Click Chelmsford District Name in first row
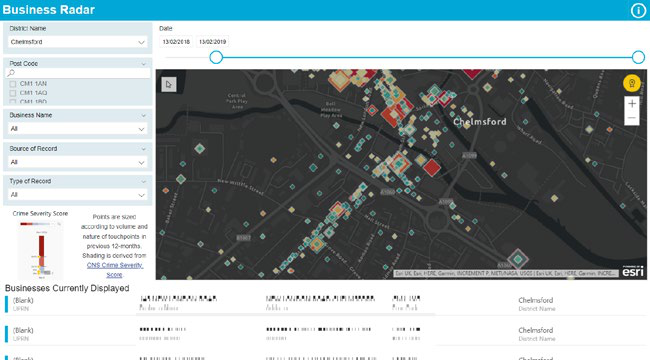Screen dimensions: 650x360 click(x=536, y=304)
